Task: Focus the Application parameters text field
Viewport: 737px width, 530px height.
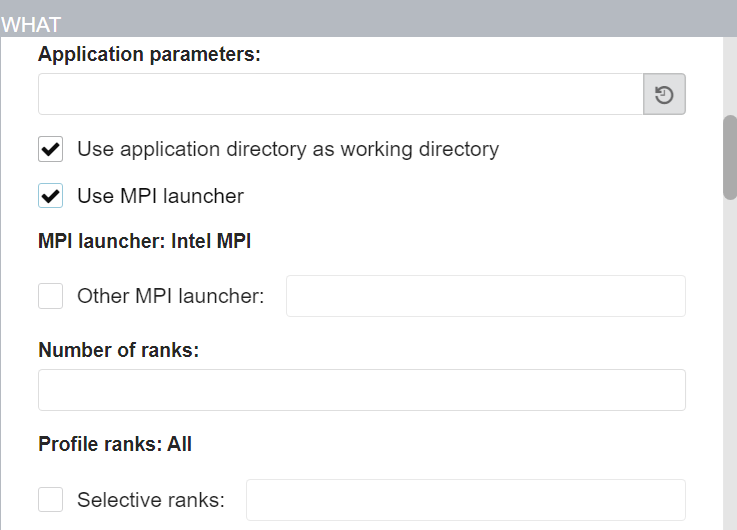Action: point(340,95)
